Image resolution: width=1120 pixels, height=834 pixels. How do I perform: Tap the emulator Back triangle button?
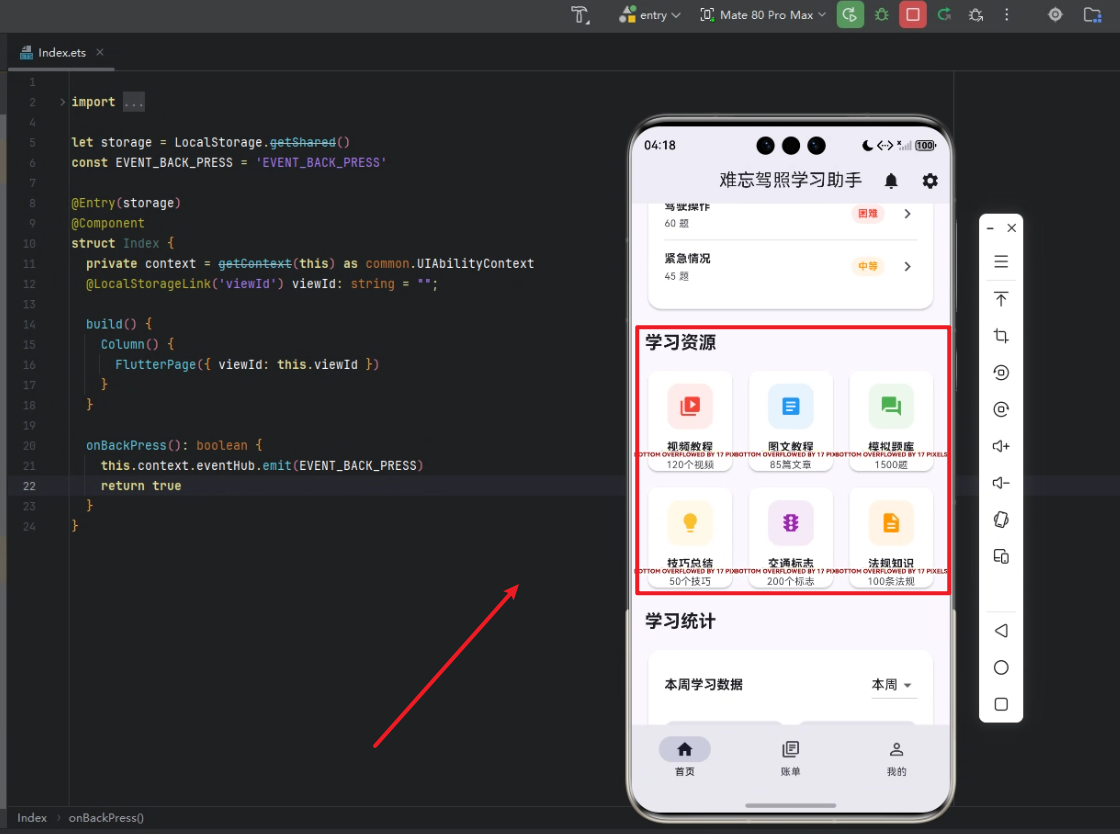click(1001, 630)
